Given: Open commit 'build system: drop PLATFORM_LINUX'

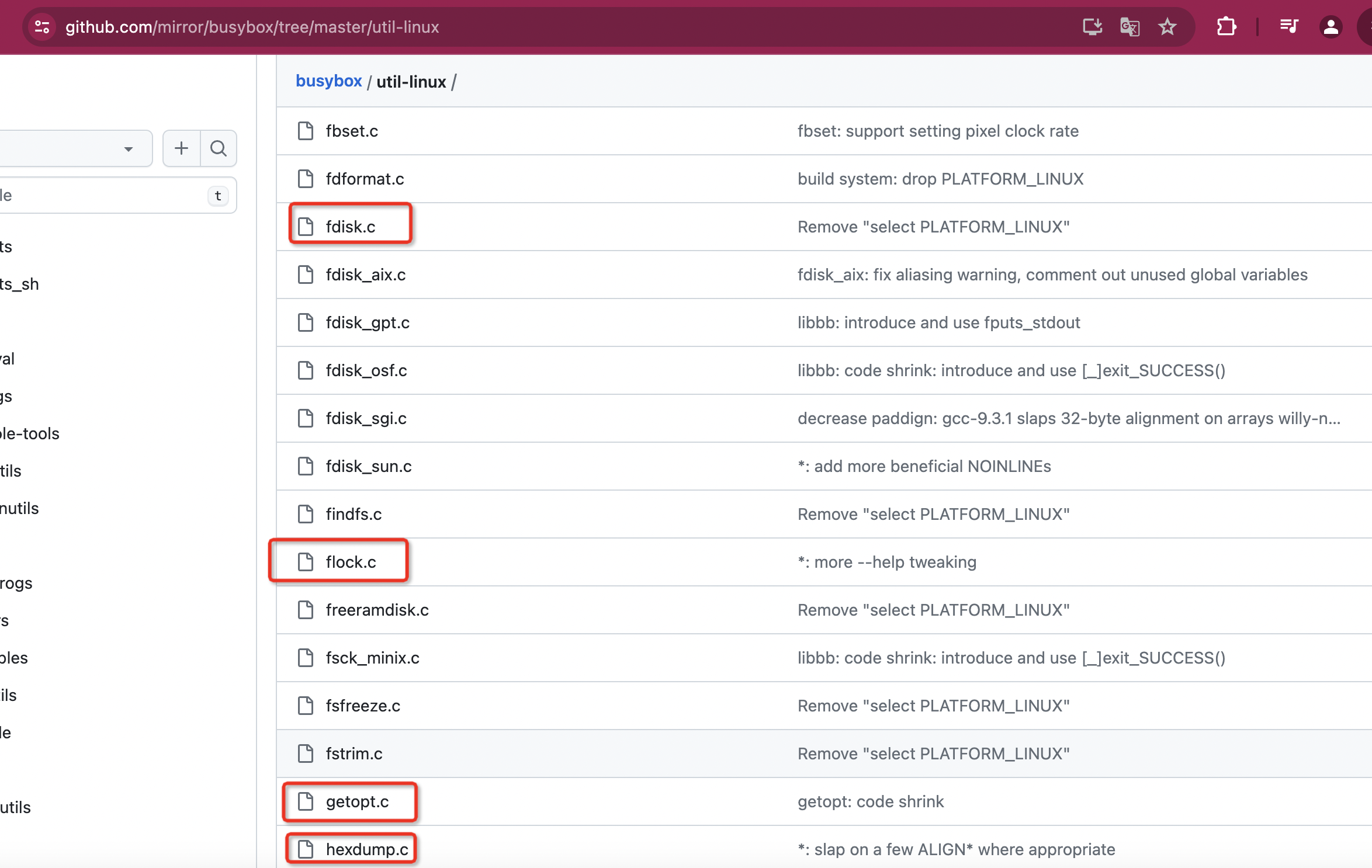Looking at the screenshot, I should coord(941,179).
